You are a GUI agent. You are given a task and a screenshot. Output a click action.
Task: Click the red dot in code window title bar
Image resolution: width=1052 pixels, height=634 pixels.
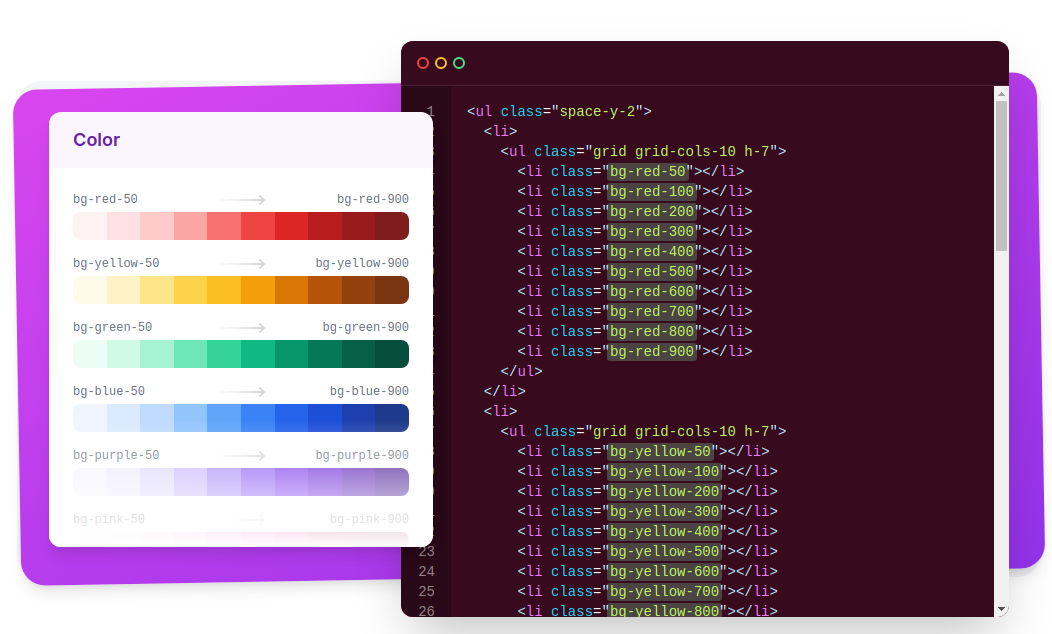[423, 63]
